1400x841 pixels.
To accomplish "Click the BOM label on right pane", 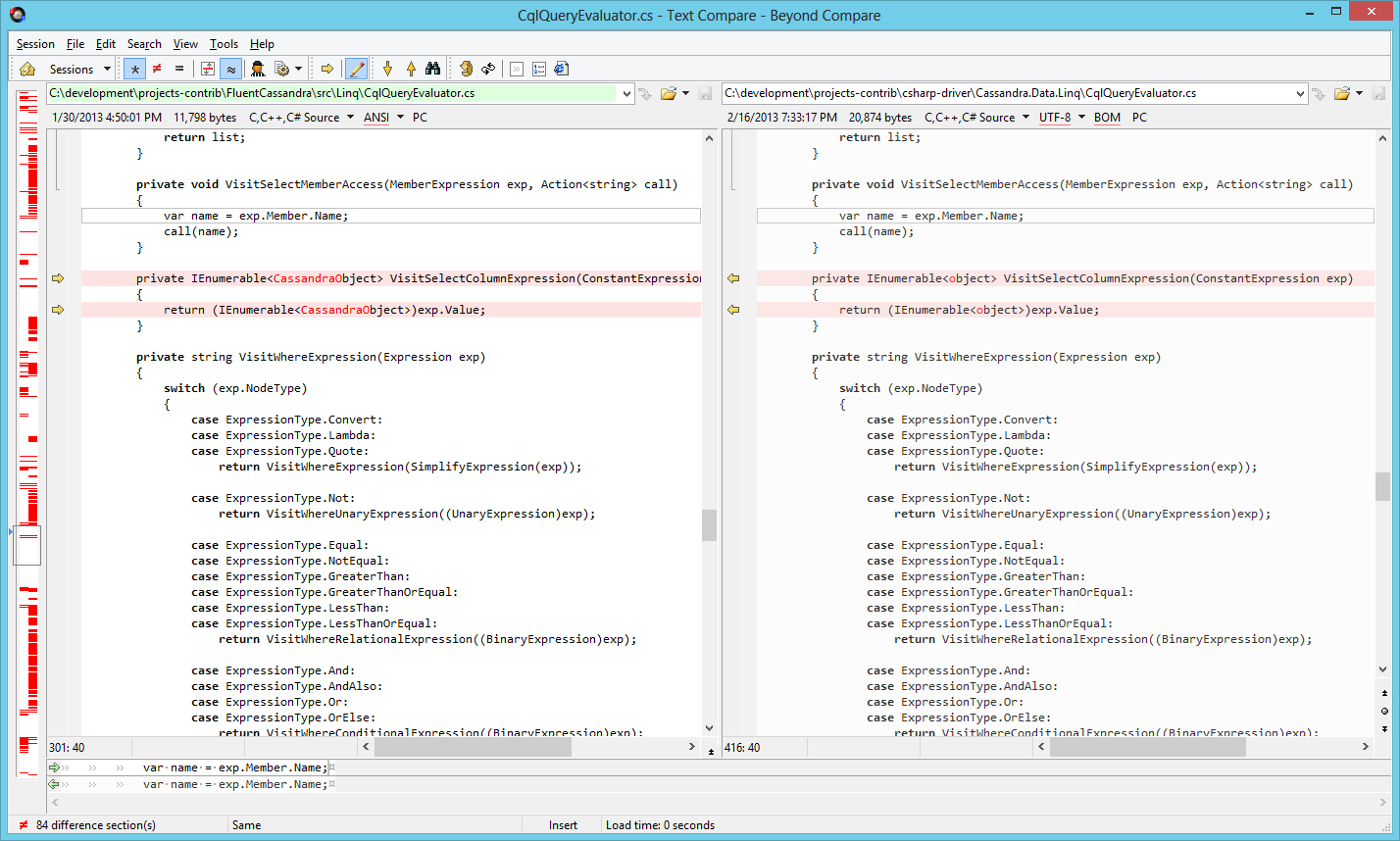I will pos(1107,118).
